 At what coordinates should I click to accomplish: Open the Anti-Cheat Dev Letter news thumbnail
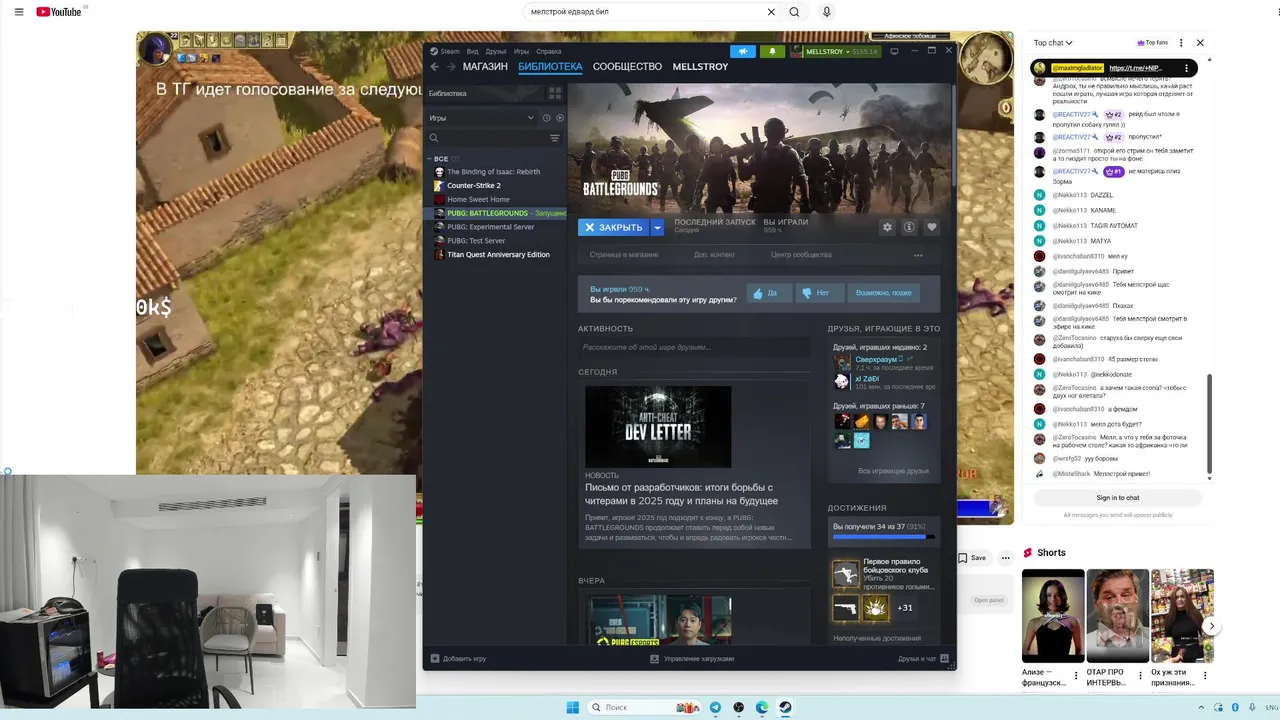658,427
